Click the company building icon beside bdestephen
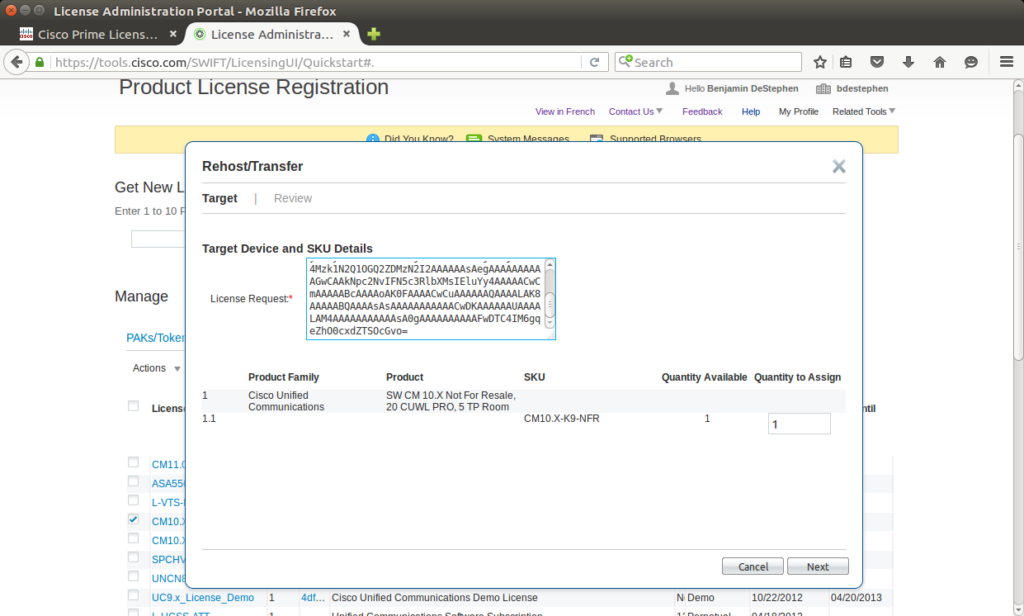Image resolution: width=1024 pixels, height=616 pixels. [824, 89]
